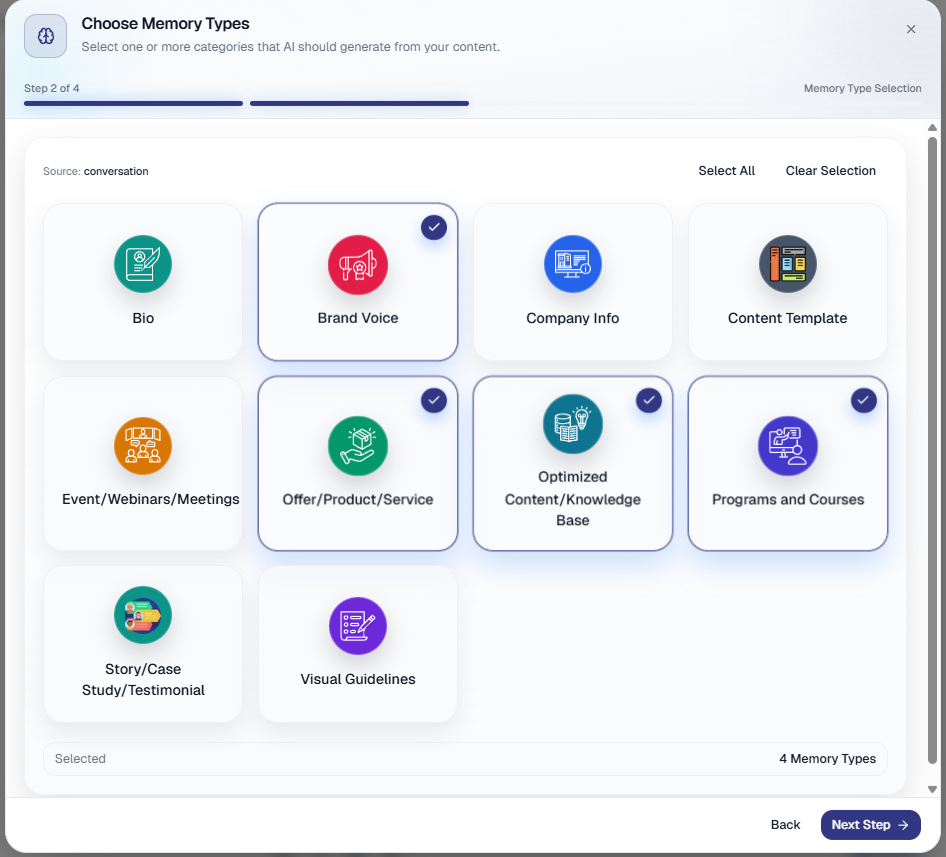Screen dimensions: 946x857
Task: Uncheck the Programs and Courses checkmark
Action: pyautogui.click(x=863, y=400)
